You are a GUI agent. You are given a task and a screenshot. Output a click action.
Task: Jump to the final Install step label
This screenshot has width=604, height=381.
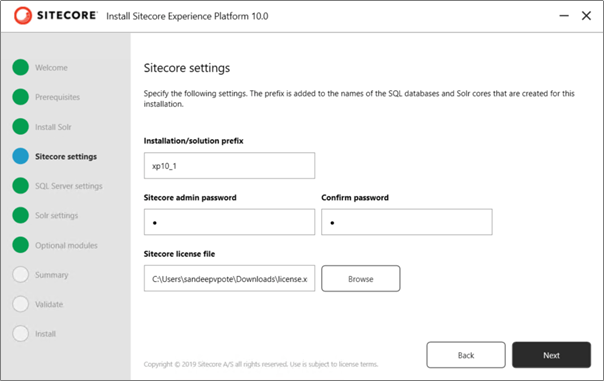[45, 334]
